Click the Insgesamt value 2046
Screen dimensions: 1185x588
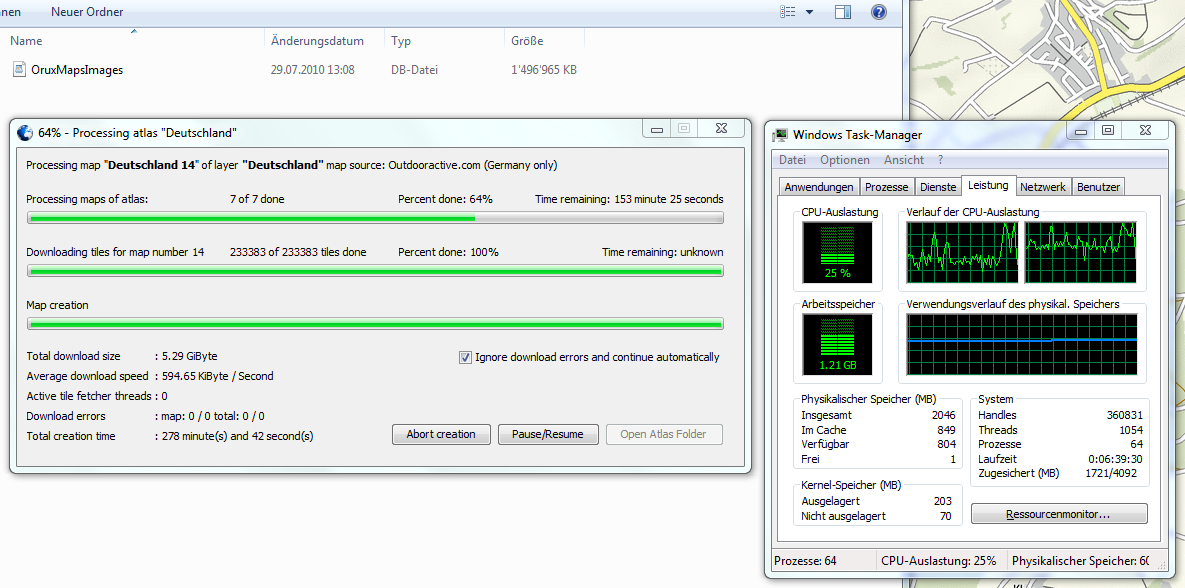(944, 415)
